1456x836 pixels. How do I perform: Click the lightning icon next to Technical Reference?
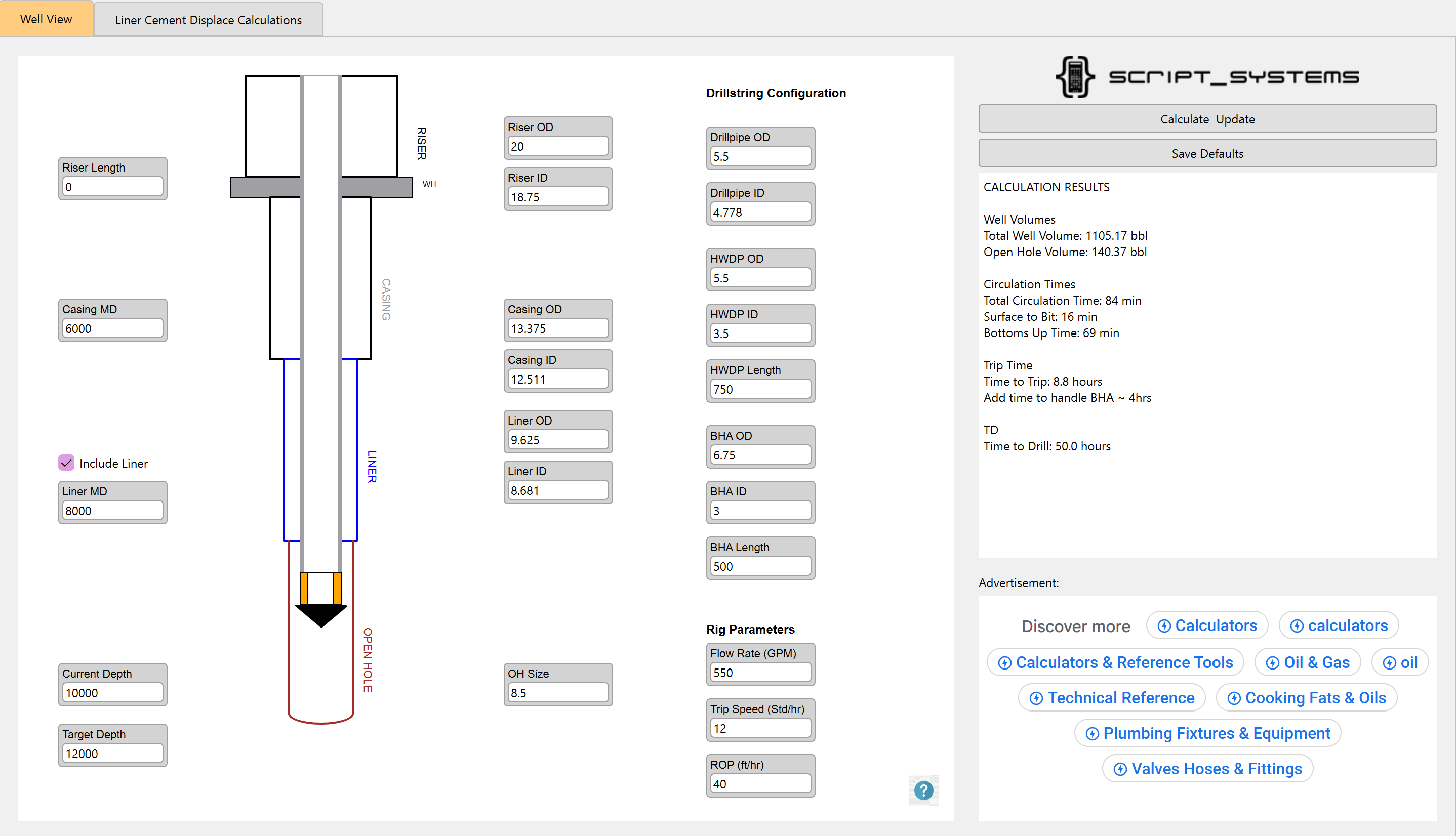click(1037, 698)
